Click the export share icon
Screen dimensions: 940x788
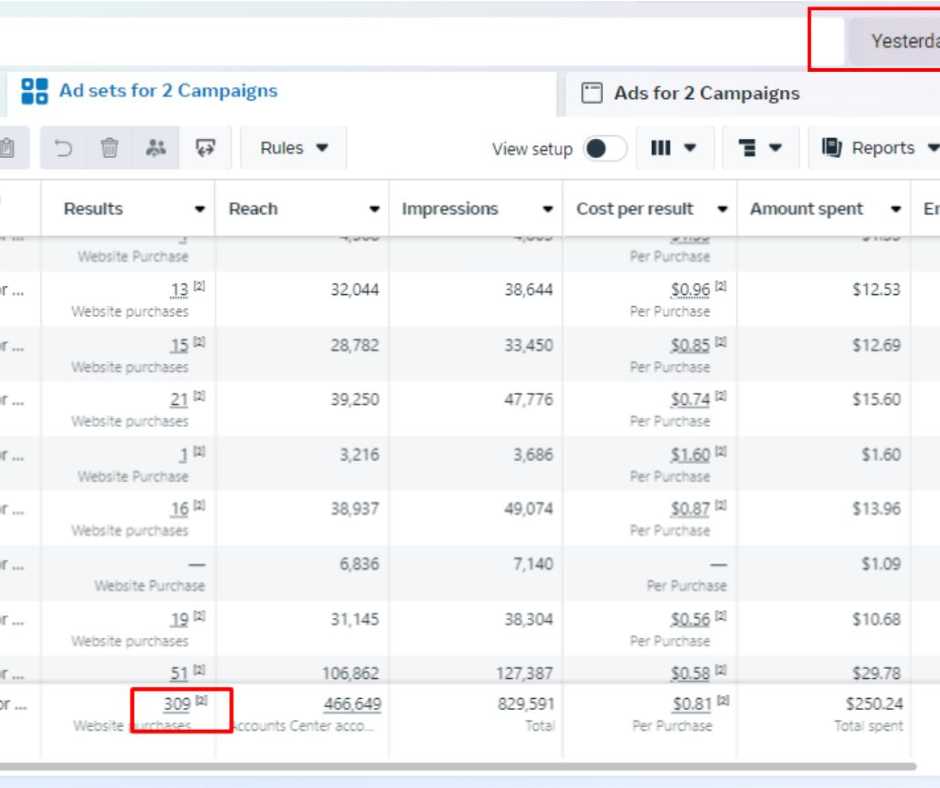(x=206, y=148)
